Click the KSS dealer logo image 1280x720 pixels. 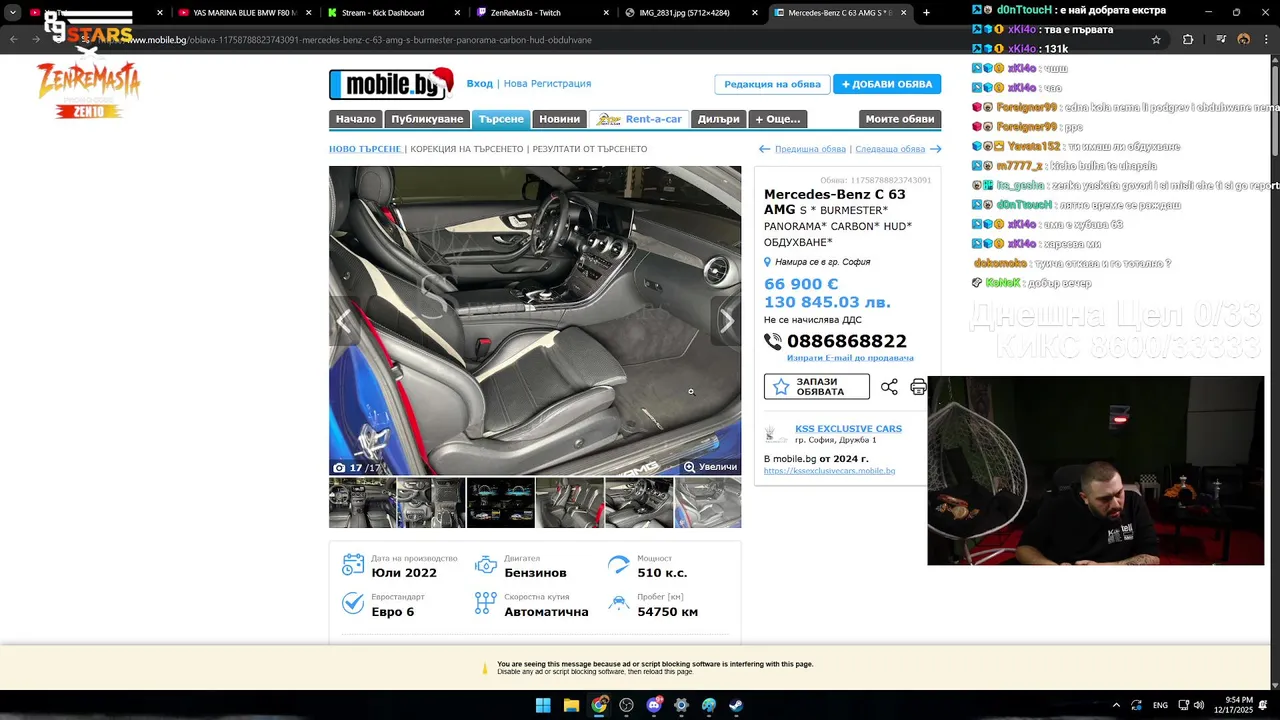click(775, 434)
